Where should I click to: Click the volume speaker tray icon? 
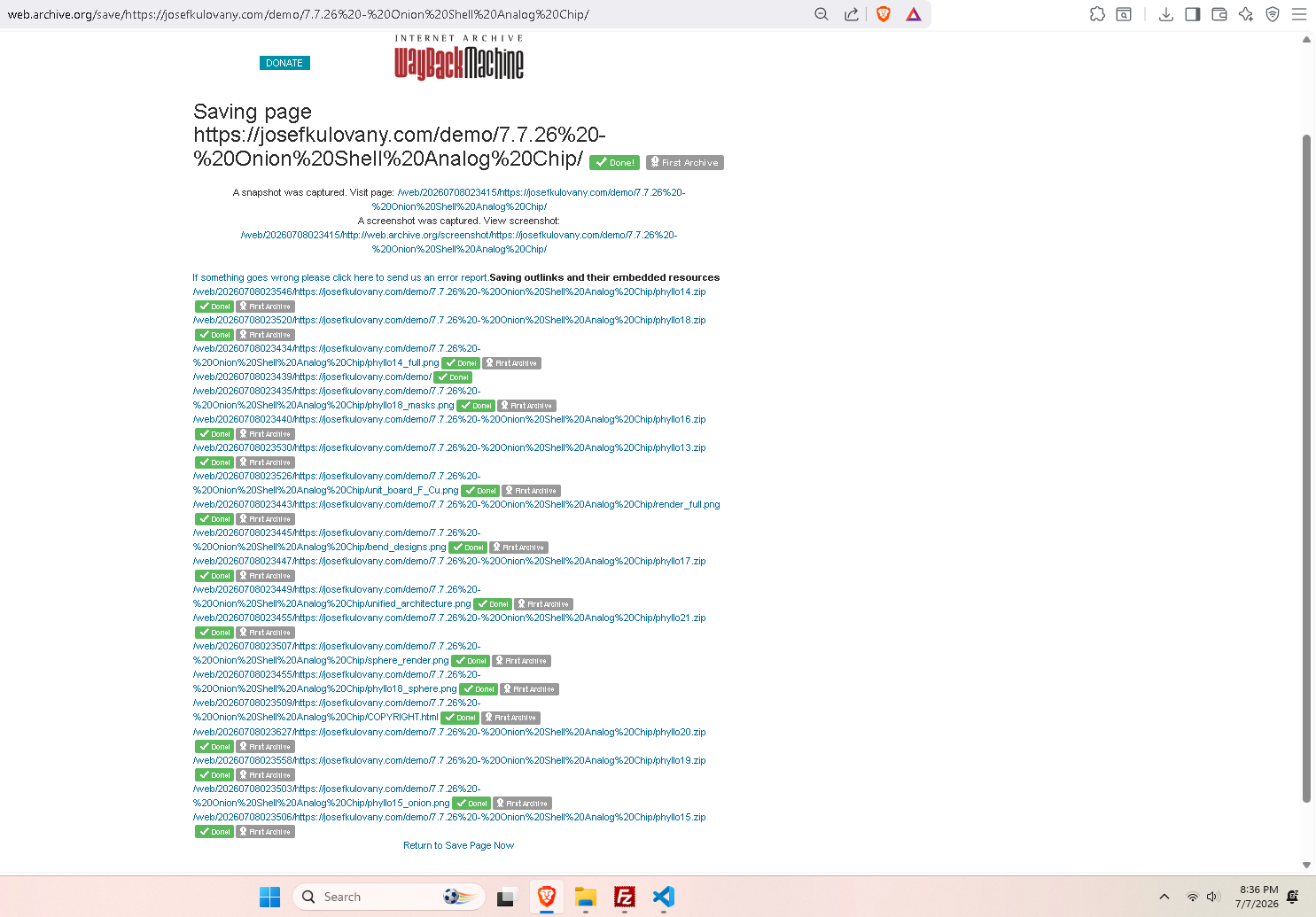[x=1213, y=897]
